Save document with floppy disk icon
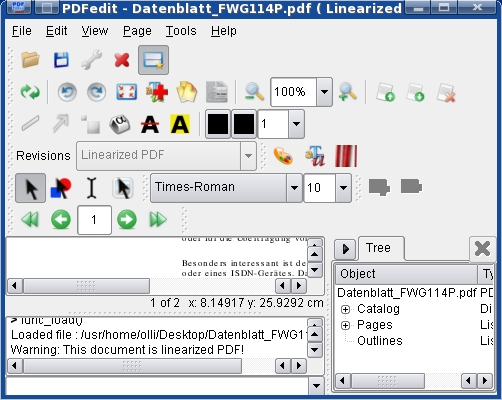Screen dimensions: 502x400 click(61, 60)
